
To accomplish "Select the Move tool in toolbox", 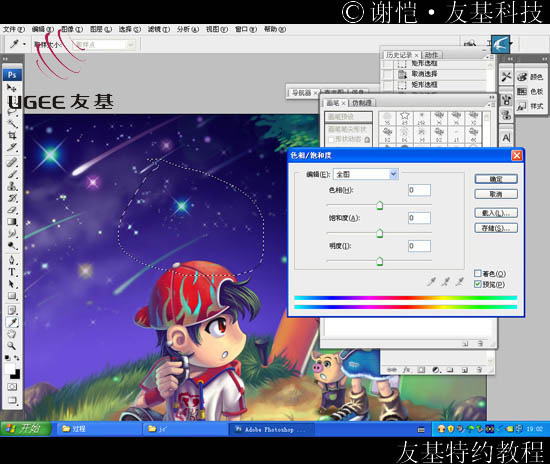I will 12,88.
